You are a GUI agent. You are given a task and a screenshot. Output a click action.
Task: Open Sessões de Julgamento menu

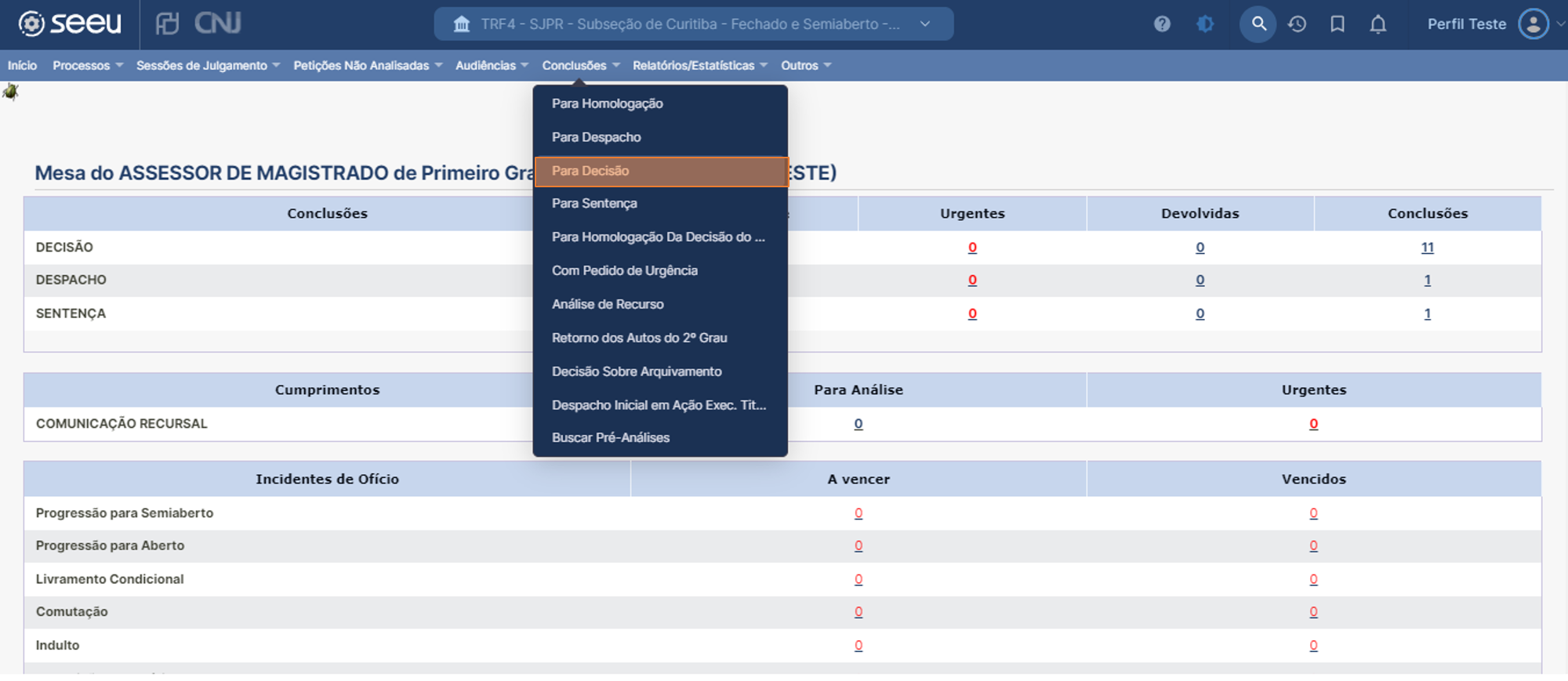208,66
